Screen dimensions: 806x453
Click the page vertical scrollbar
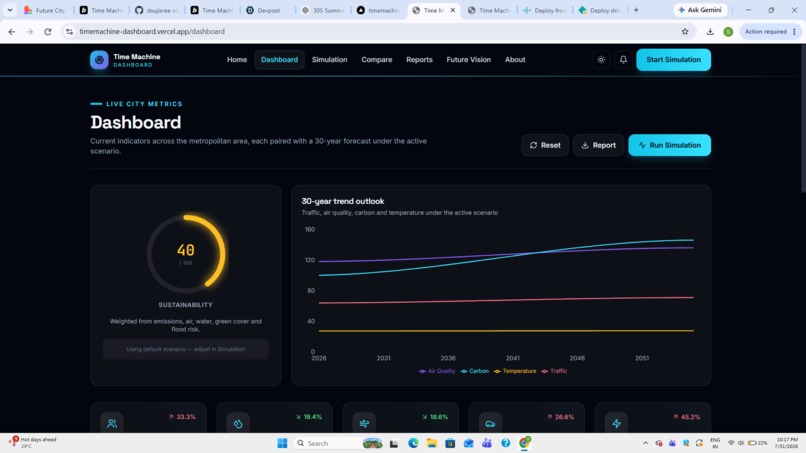click(802, 118)
